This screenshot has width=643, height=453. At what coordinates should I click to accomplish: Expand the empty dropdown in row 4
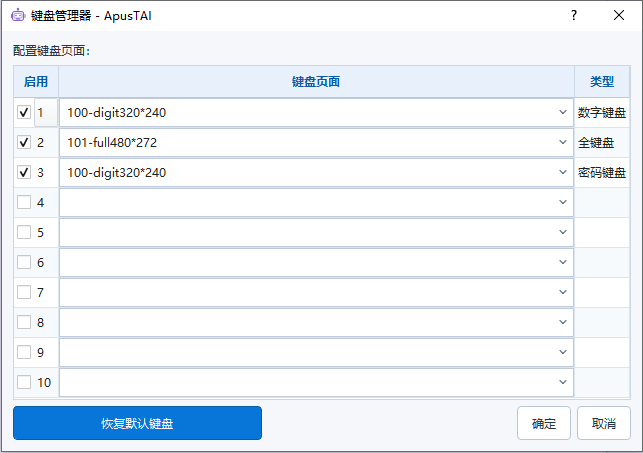click(316, 202)
